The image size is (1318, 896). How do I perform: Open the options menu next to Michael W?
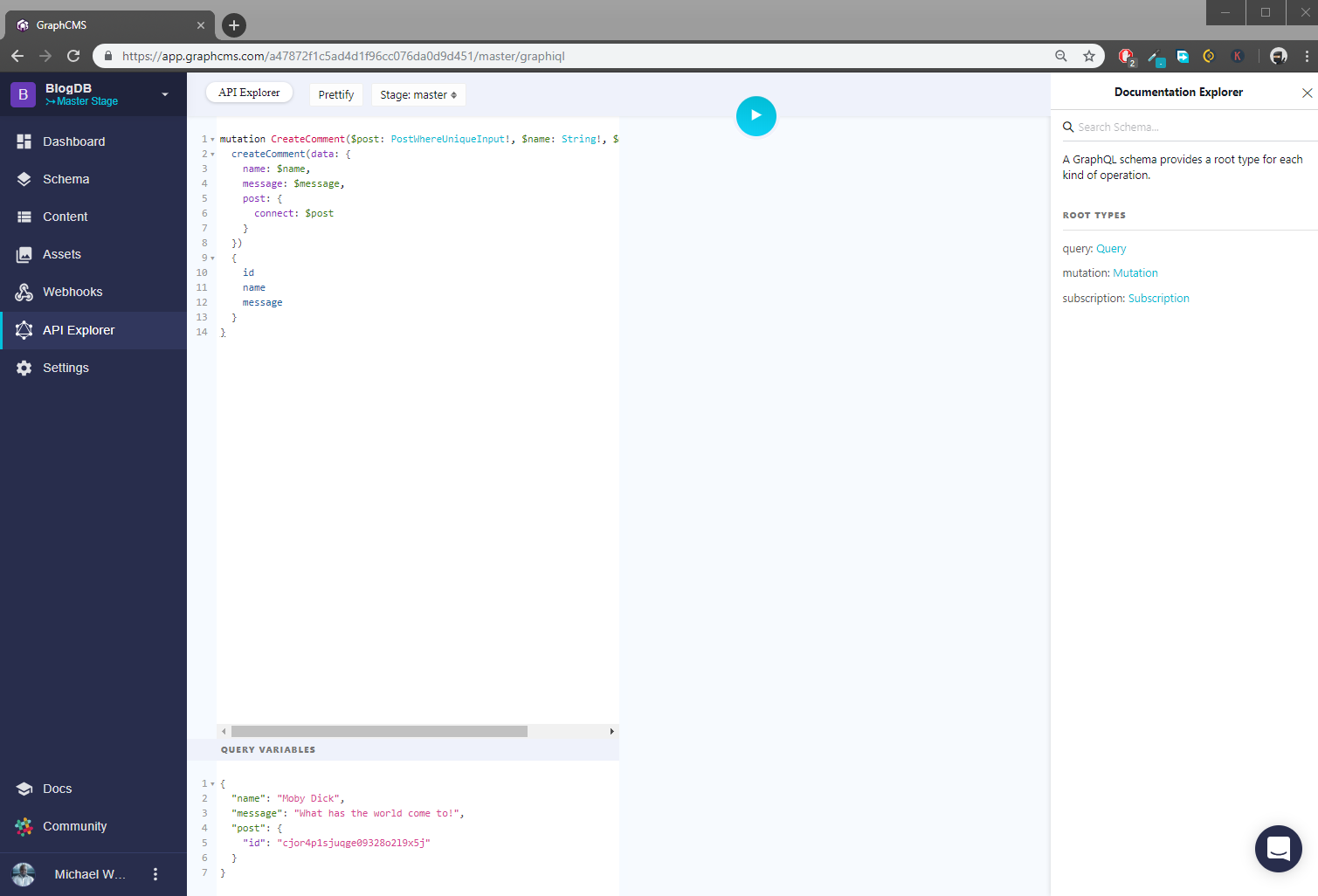point(155,873)
